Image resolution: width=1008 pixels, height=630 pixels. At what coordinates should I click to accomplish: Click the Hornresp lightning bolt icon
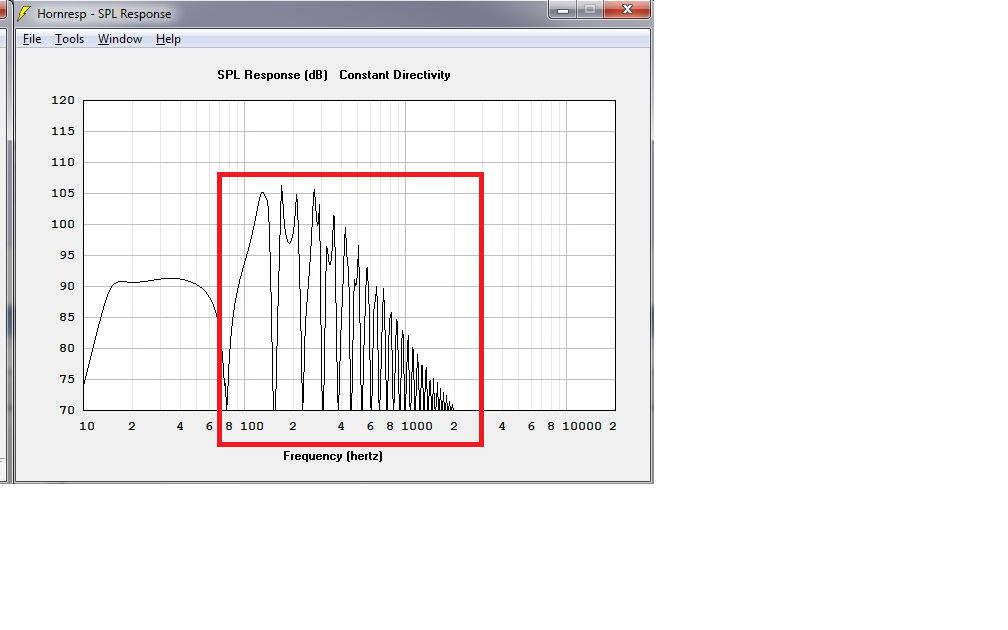pos(24,13)
